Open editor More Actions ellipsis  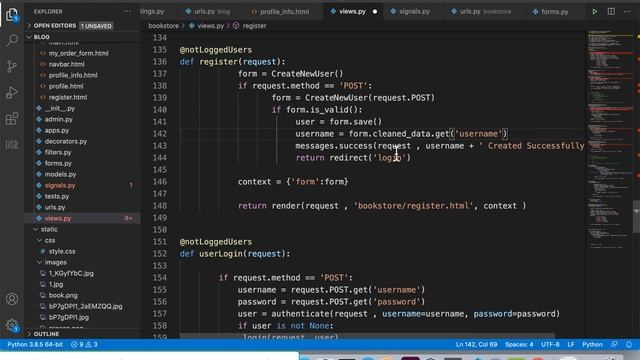tap(627, 11)
